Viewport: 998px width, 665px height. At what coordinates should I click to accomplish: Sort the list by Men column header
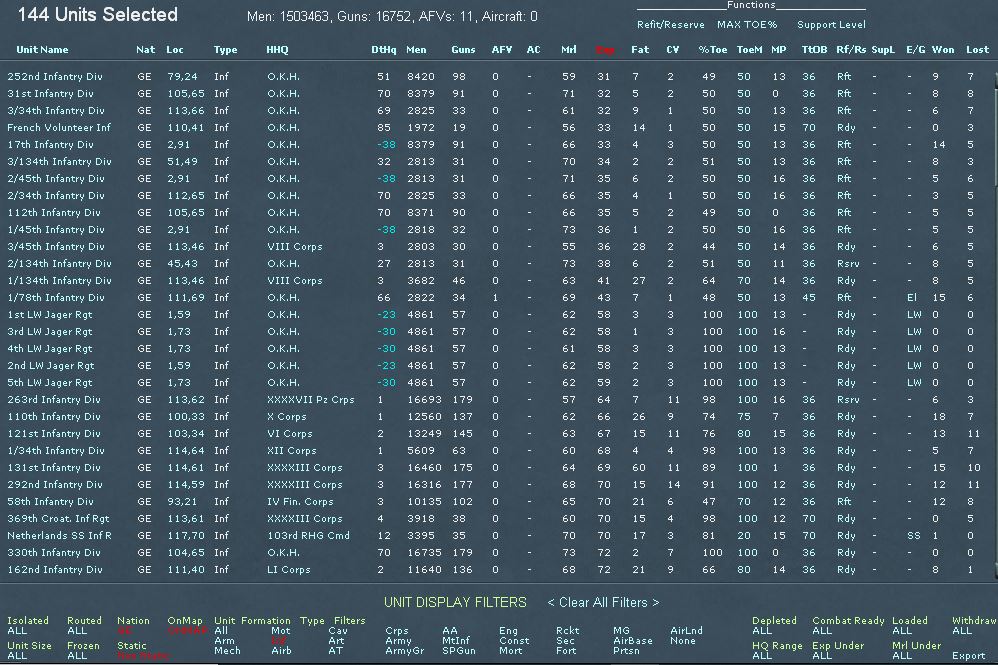pos(416,50)
